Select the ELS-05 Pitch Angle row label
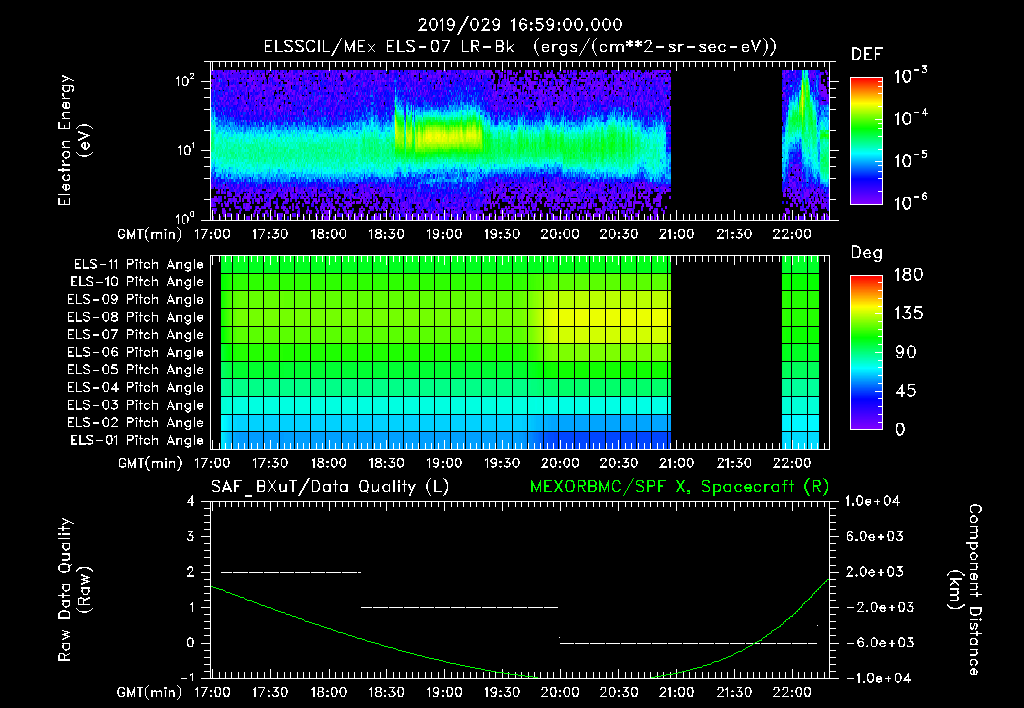 (136, 370)
